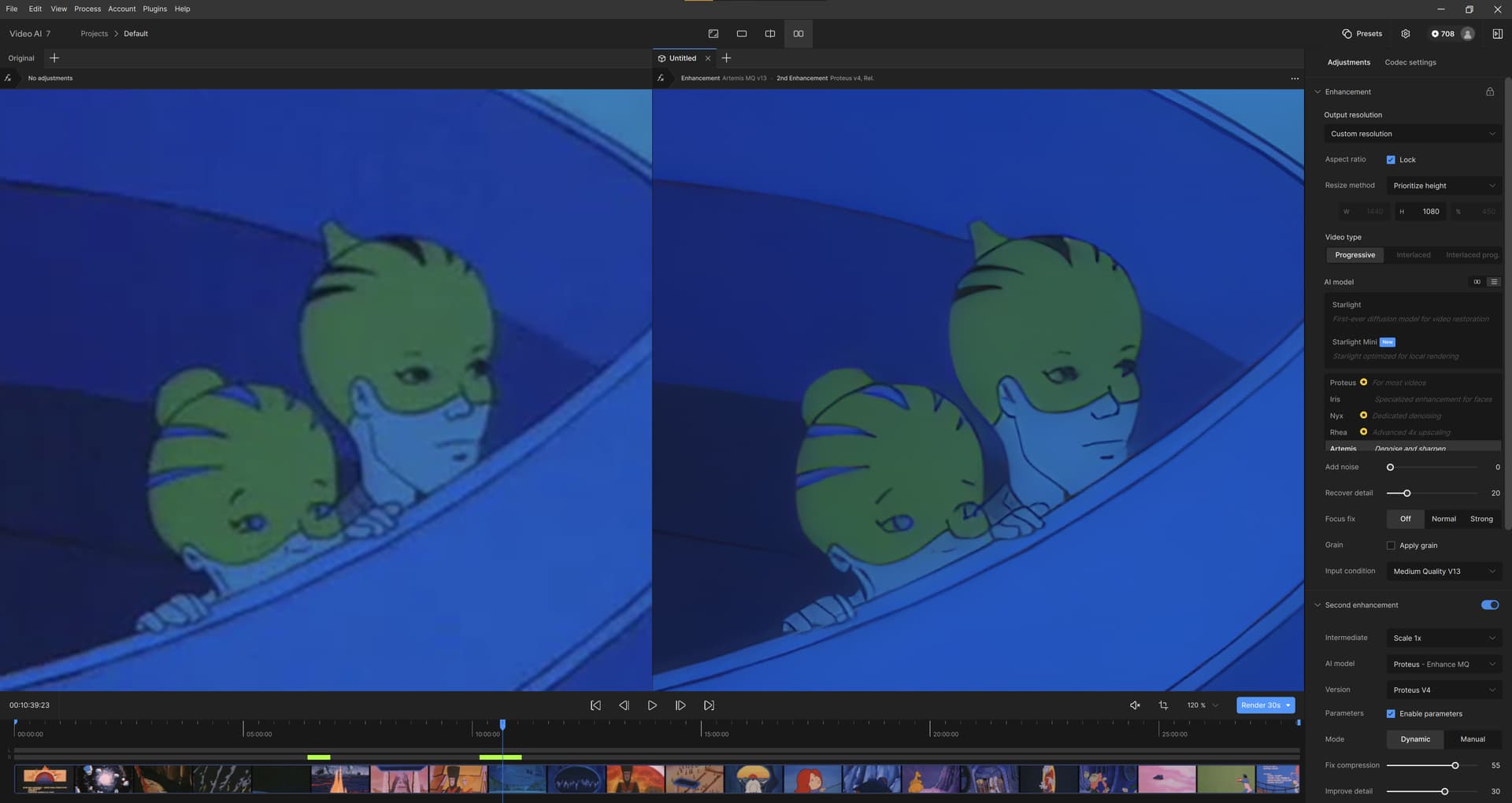Mute the preview audio
Viewport: 1512px width, 803px height.
(1135, 705)
